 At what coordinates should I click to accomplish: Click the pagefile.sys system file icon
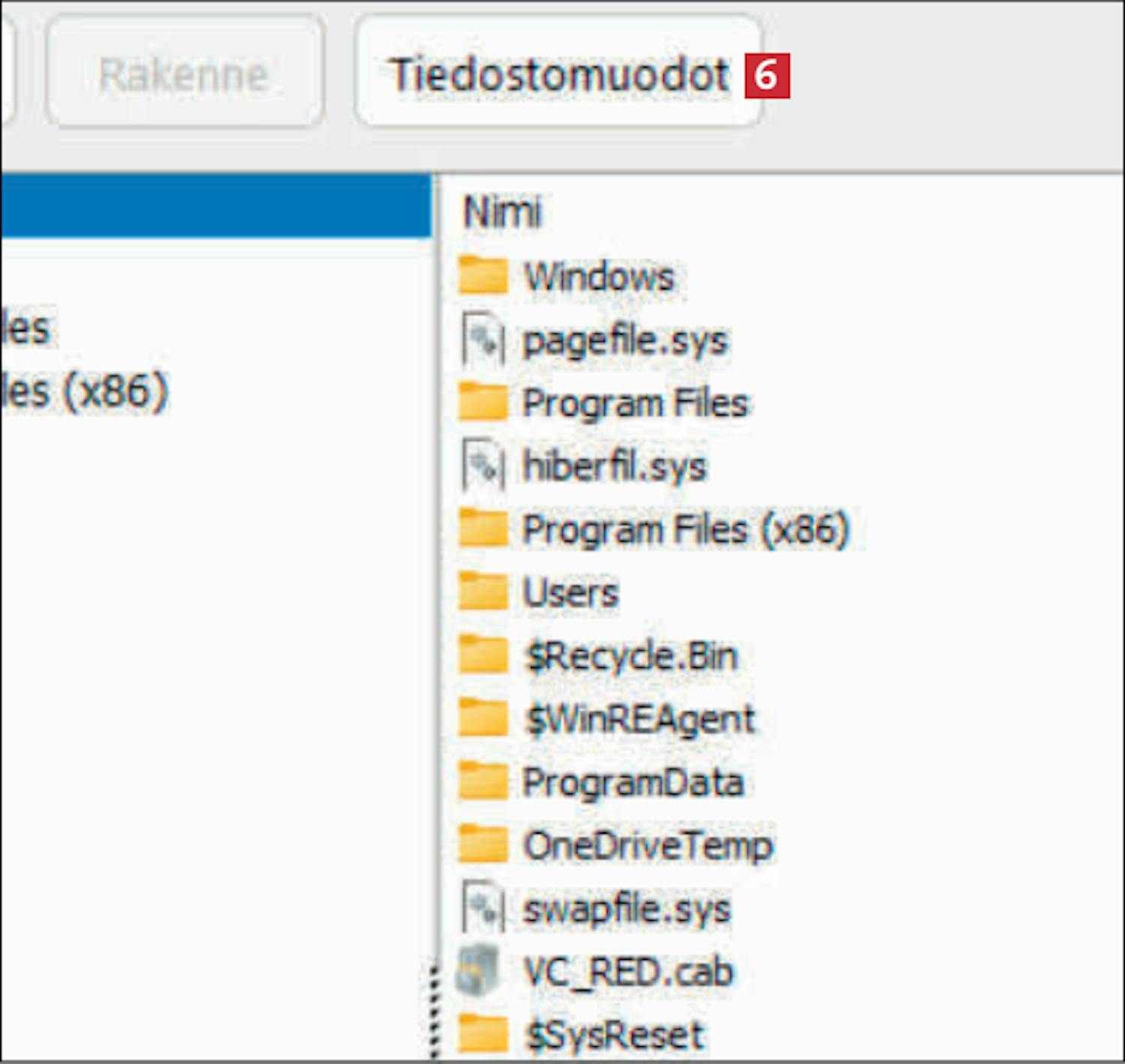[x=483, y=339]
